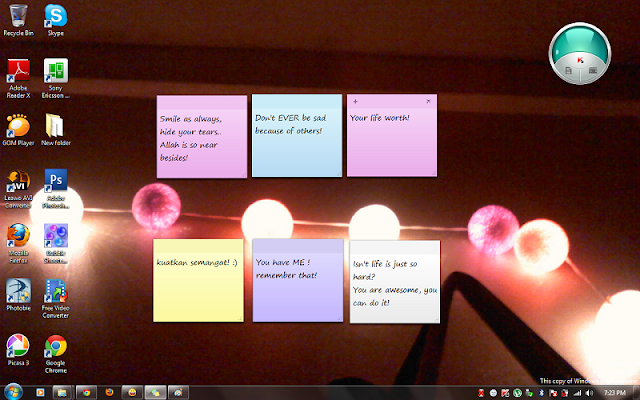640x400 pixels.
Task: Select the Google Chrome desktop shortcut
Action: click(56, 354)
